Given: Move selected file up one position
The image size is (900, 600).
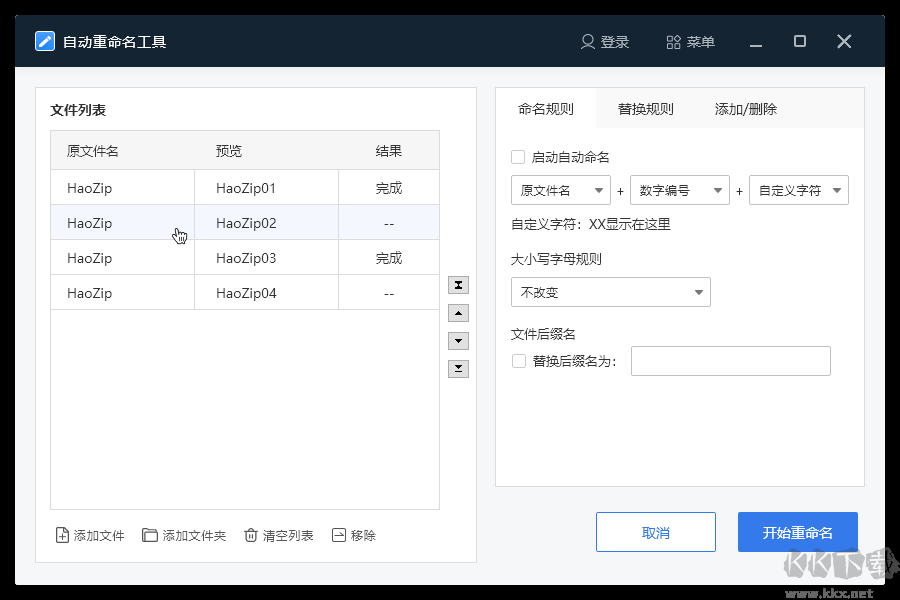Looking at the screenshot, I should click(458, 312).
